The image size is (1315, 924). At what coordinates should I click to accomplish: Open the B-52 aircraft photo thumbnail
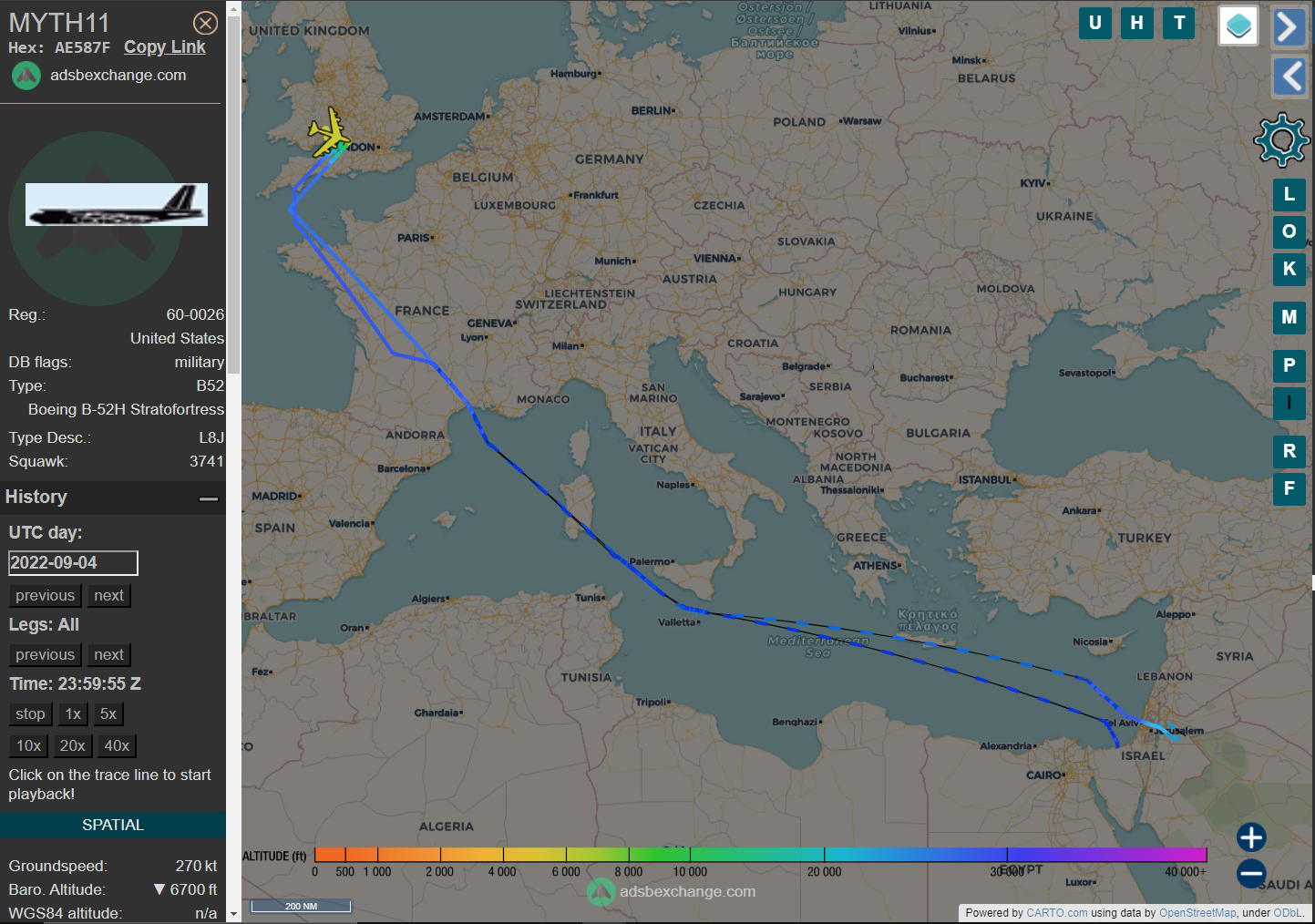117,204
